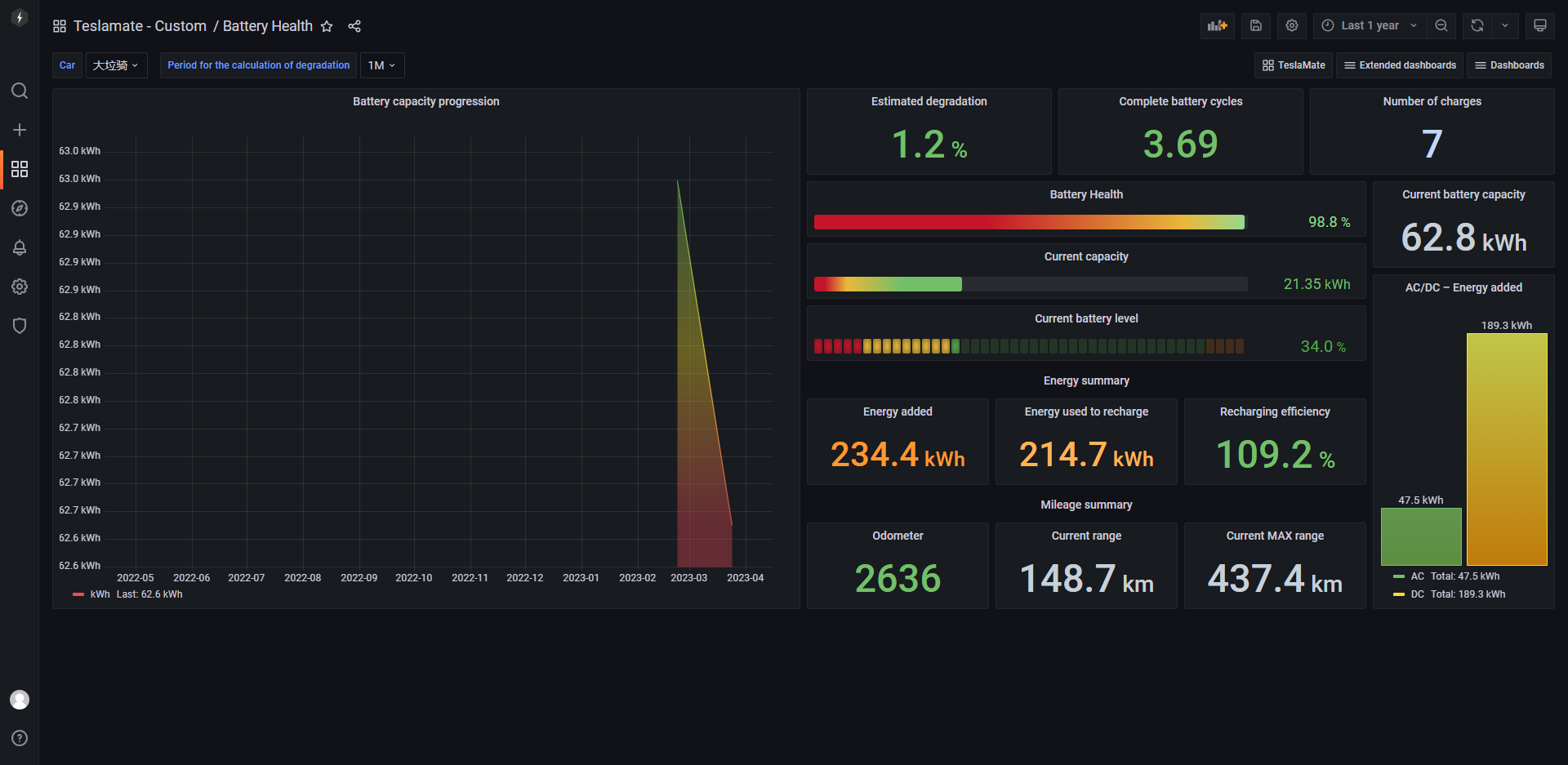Open the Energy used to recharge title
The image size is (1568, 765).
click(1086, 411)
